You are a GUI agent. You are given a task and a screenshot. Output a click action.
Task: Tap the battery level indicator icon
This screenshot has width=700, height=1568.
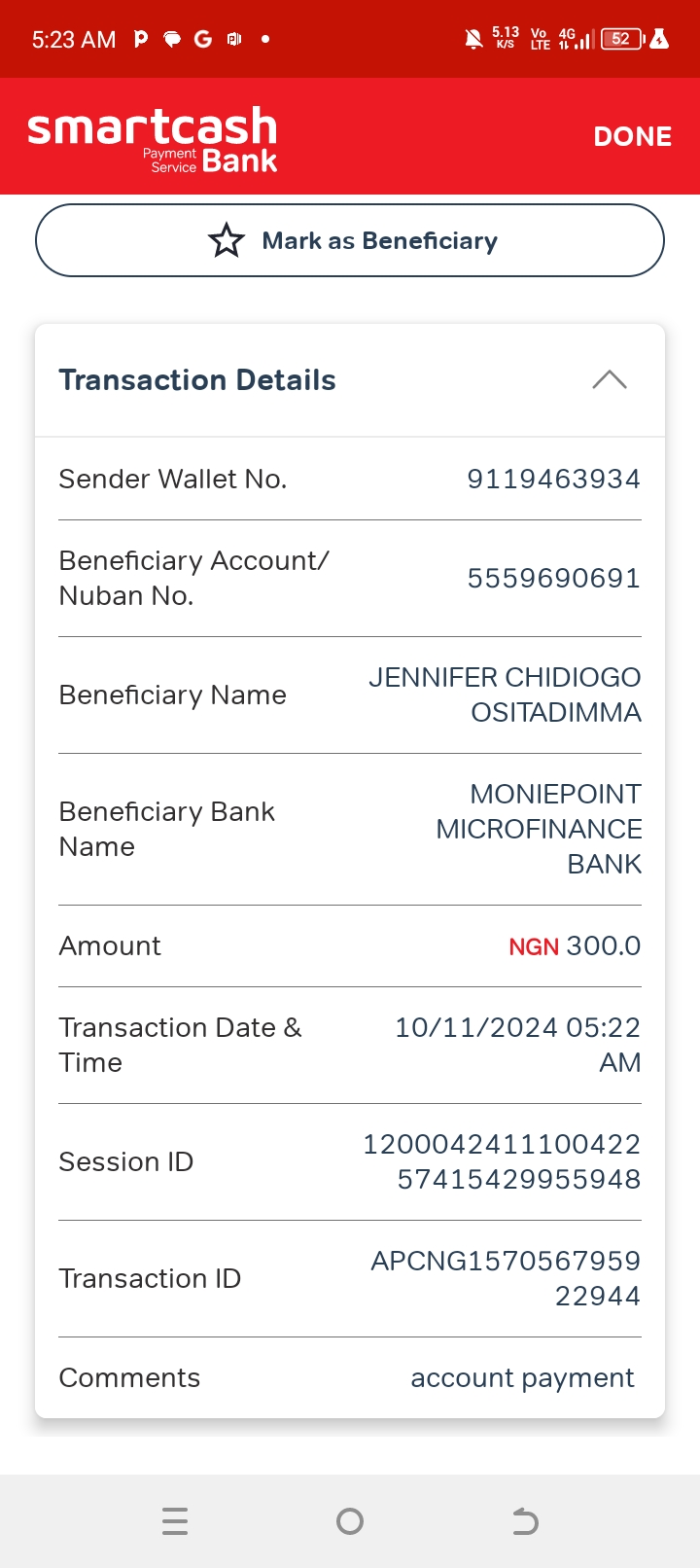622,39
